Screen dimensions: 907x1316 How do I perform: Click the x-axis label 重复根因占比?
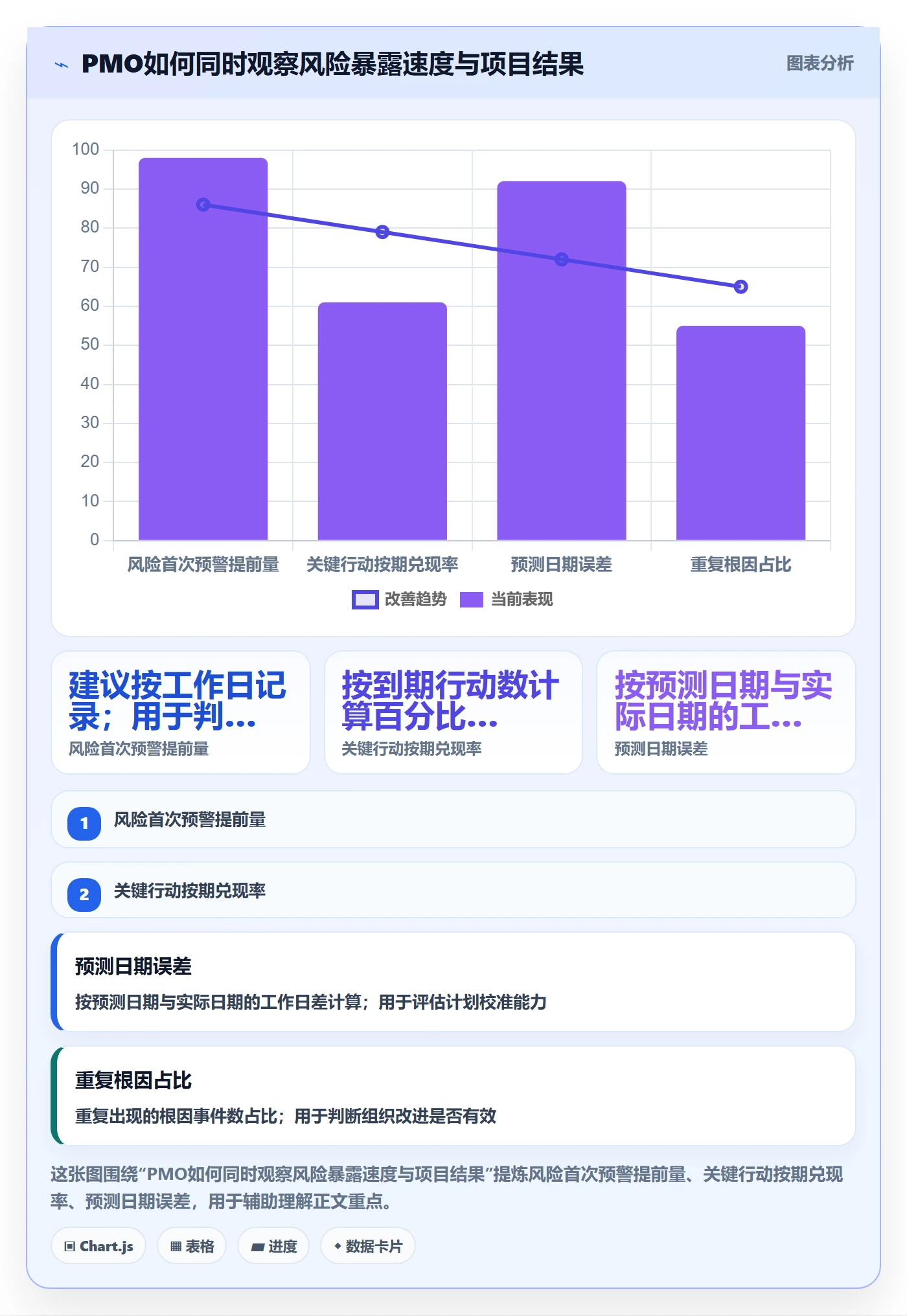click(741, 565)
